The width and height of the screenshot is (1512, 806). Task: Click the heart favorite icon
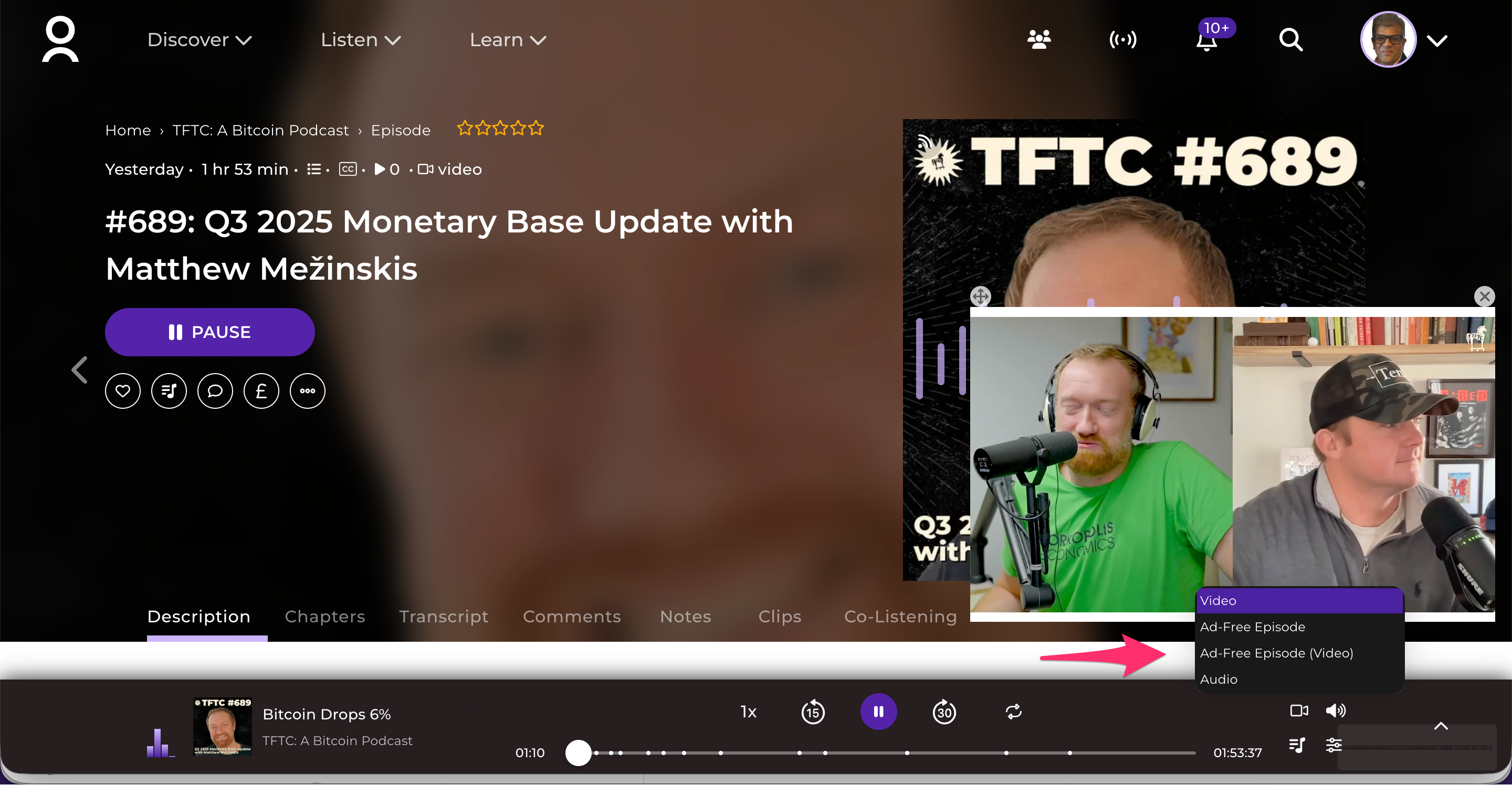tap(123, 391)
